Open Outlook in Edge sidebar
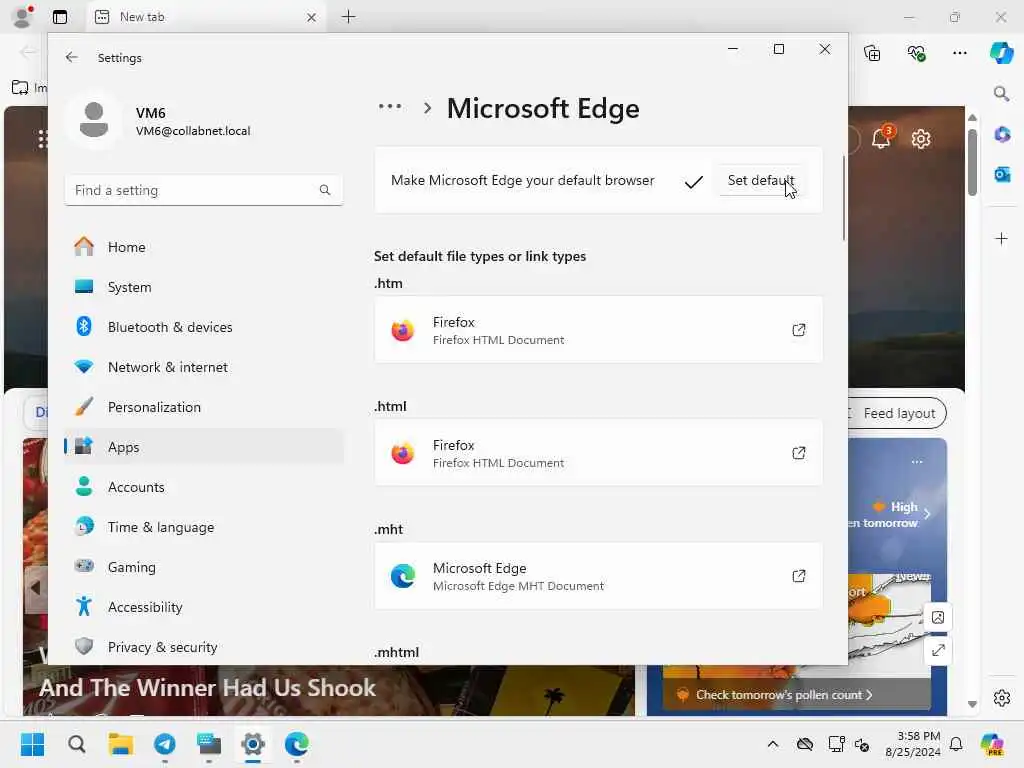1024x768 pixels. [x=1002, y=174]
